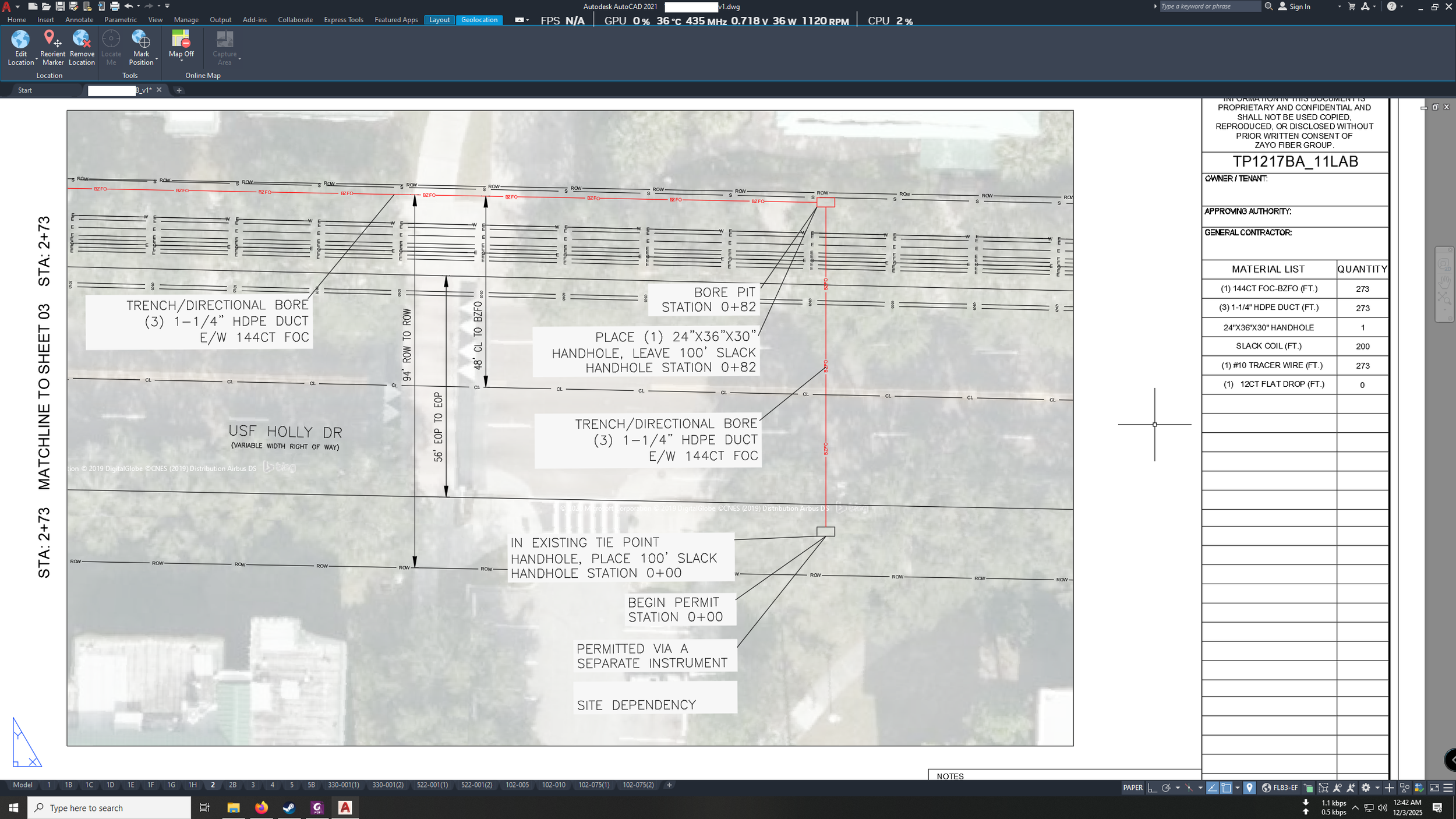
Task: Expand the Map Off dropdown
Action: pos(181,61)
